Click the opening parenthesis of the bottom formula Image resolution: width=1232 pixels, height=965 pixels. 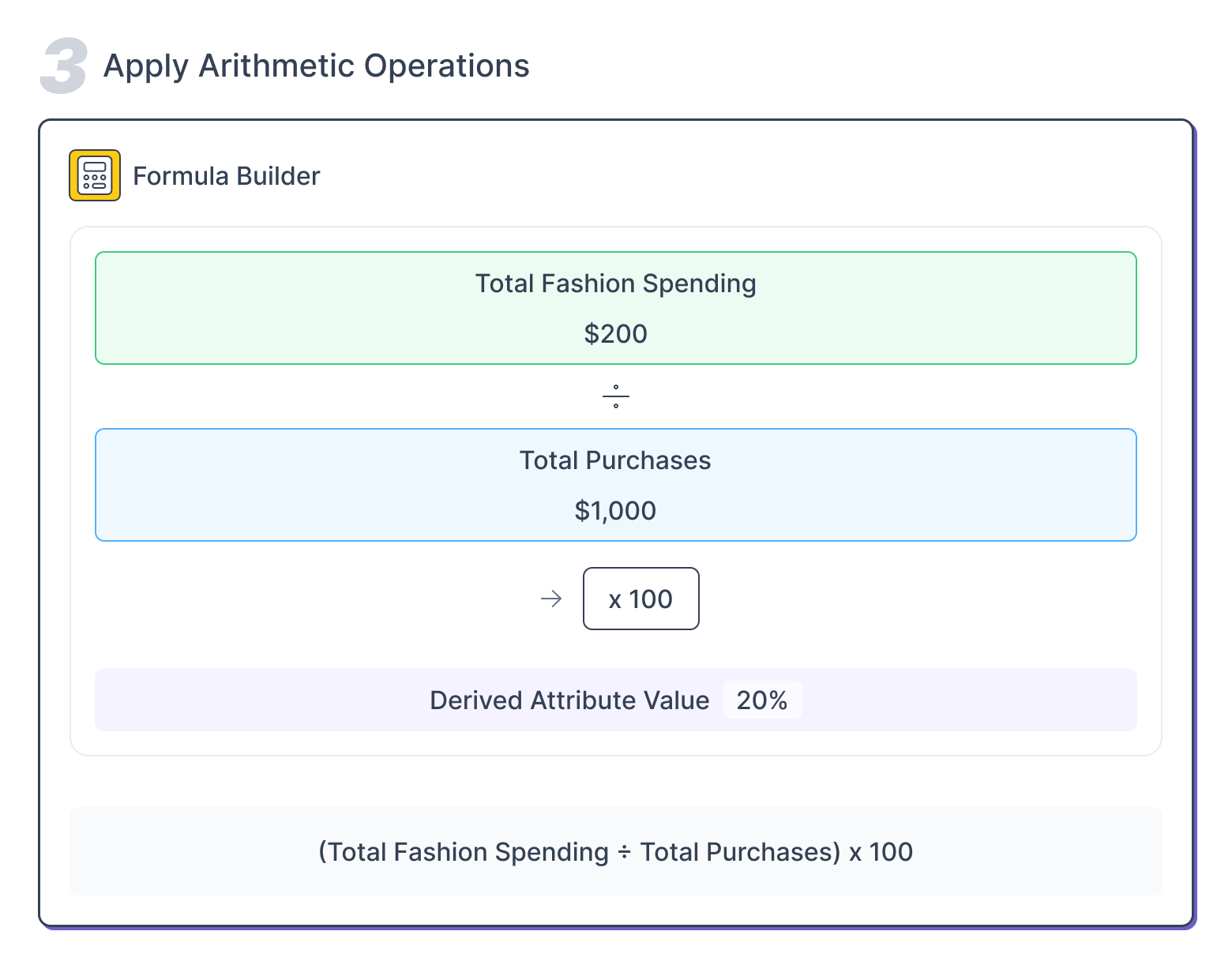(323, 852)
